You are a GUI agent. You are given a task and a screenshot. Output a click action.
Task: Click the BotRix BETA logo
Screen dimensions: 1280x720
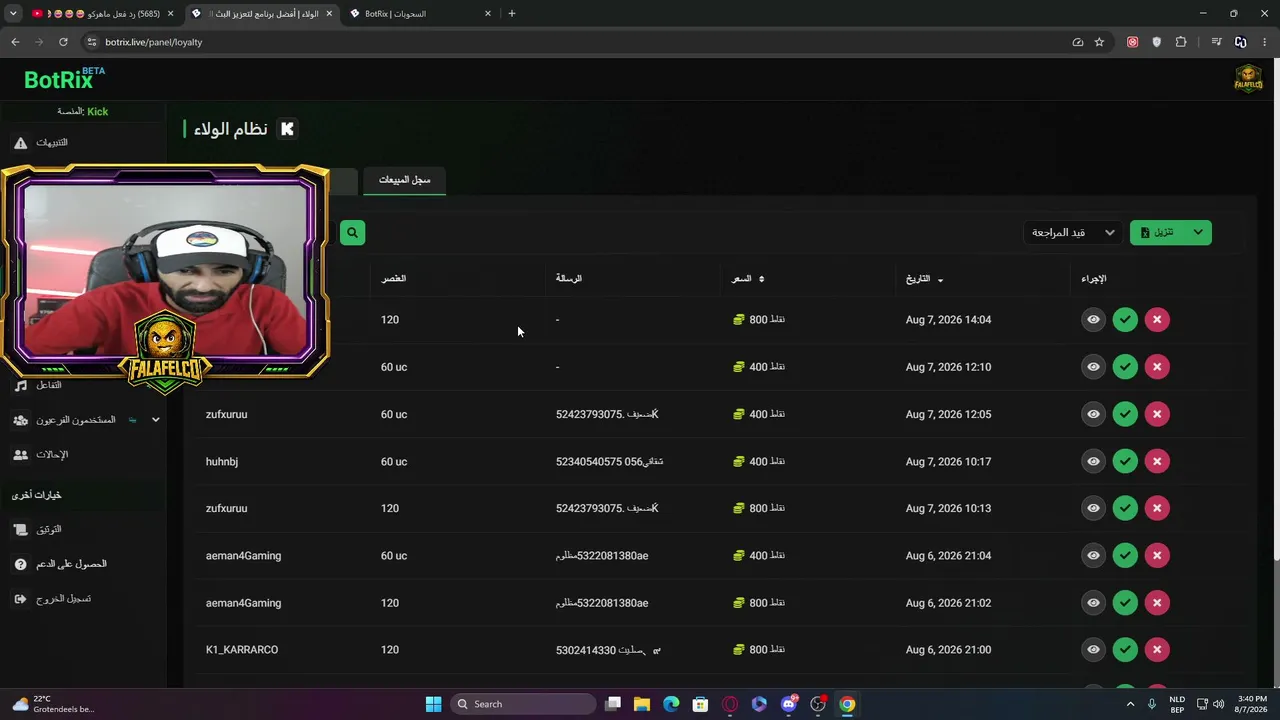[x=64, y=79]
